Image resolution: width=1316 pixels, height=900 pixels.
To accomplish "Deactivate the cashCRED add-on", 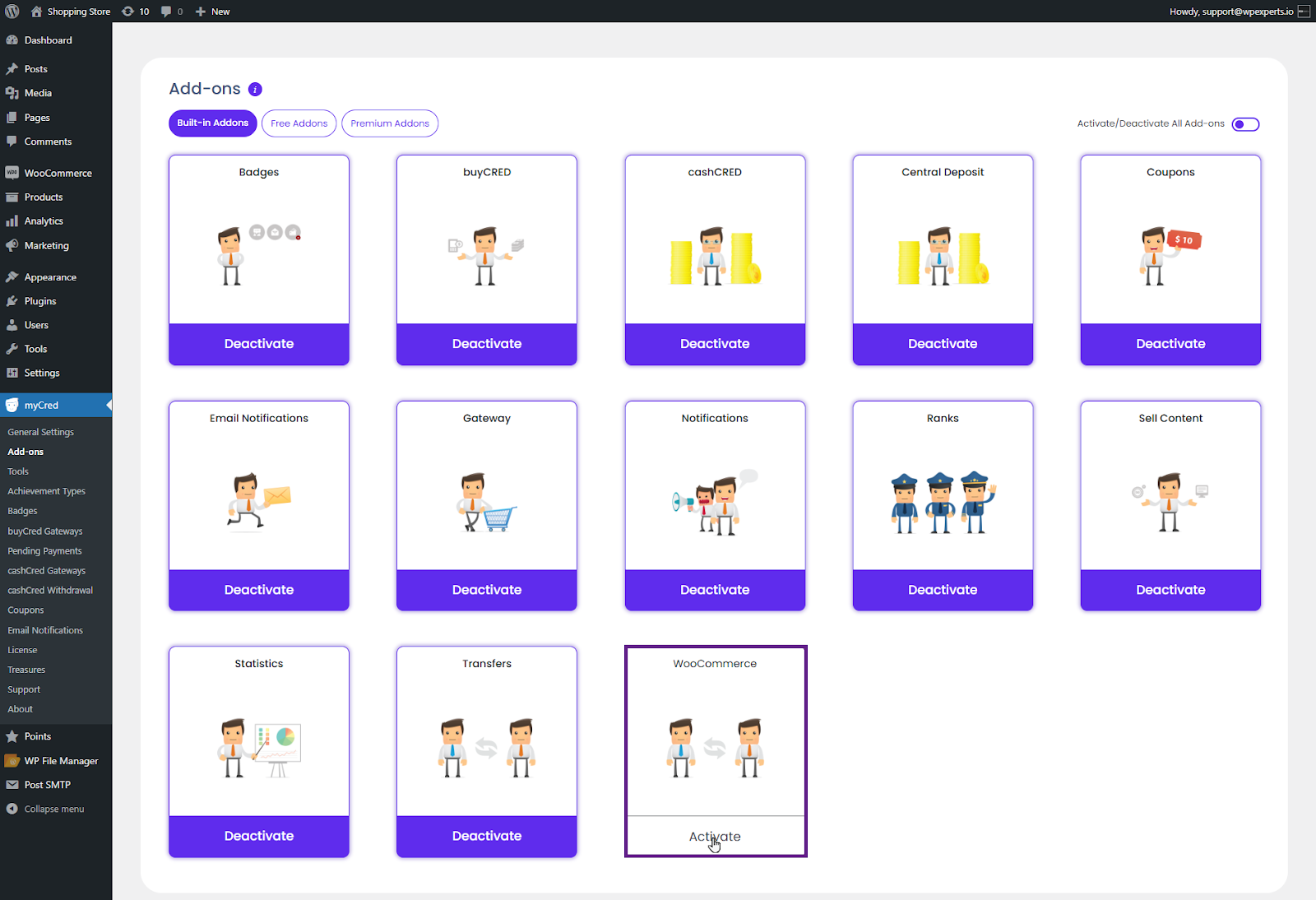I will [715, 344].
